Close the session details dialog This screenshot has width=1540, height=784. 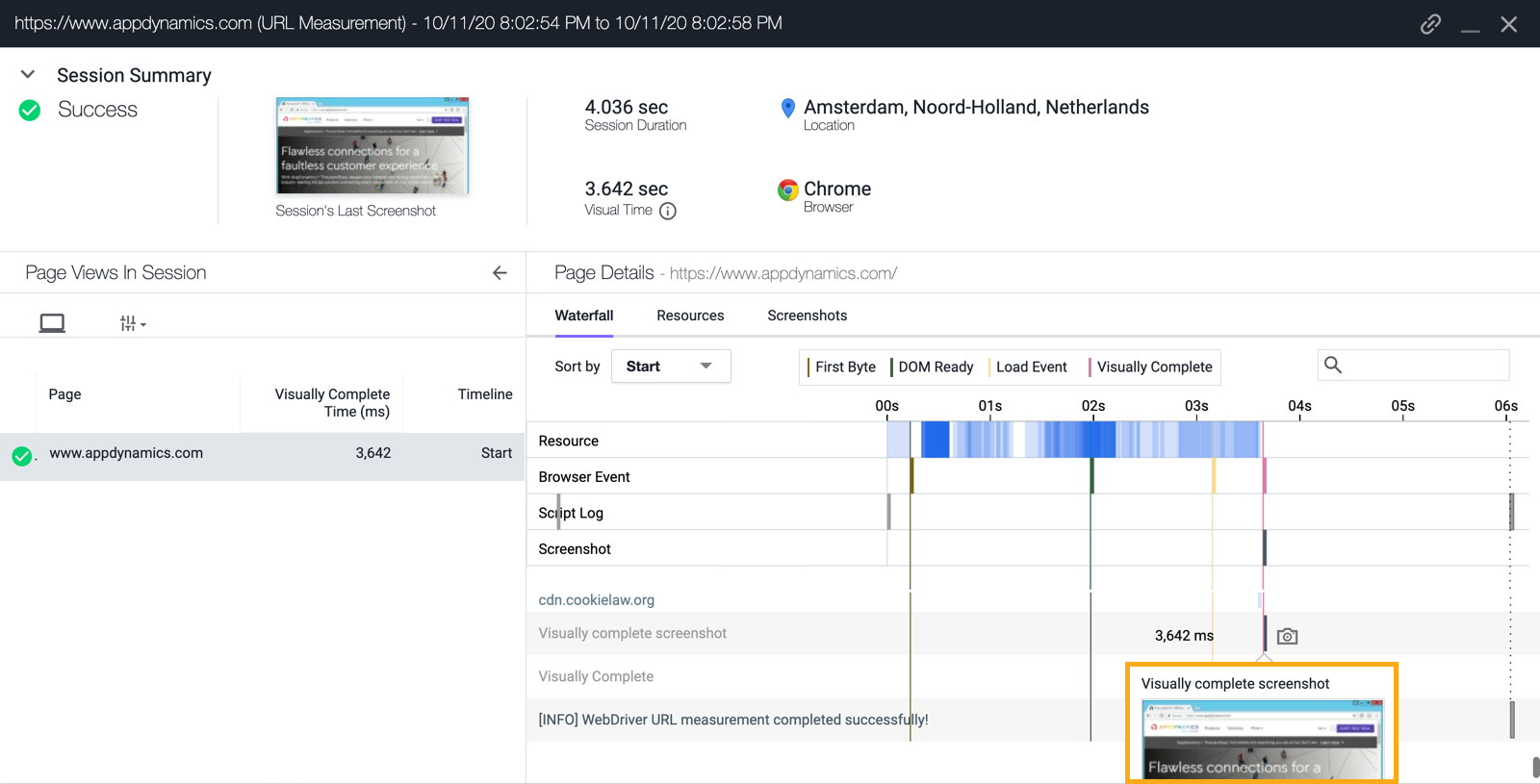[x=1508, y=24]
